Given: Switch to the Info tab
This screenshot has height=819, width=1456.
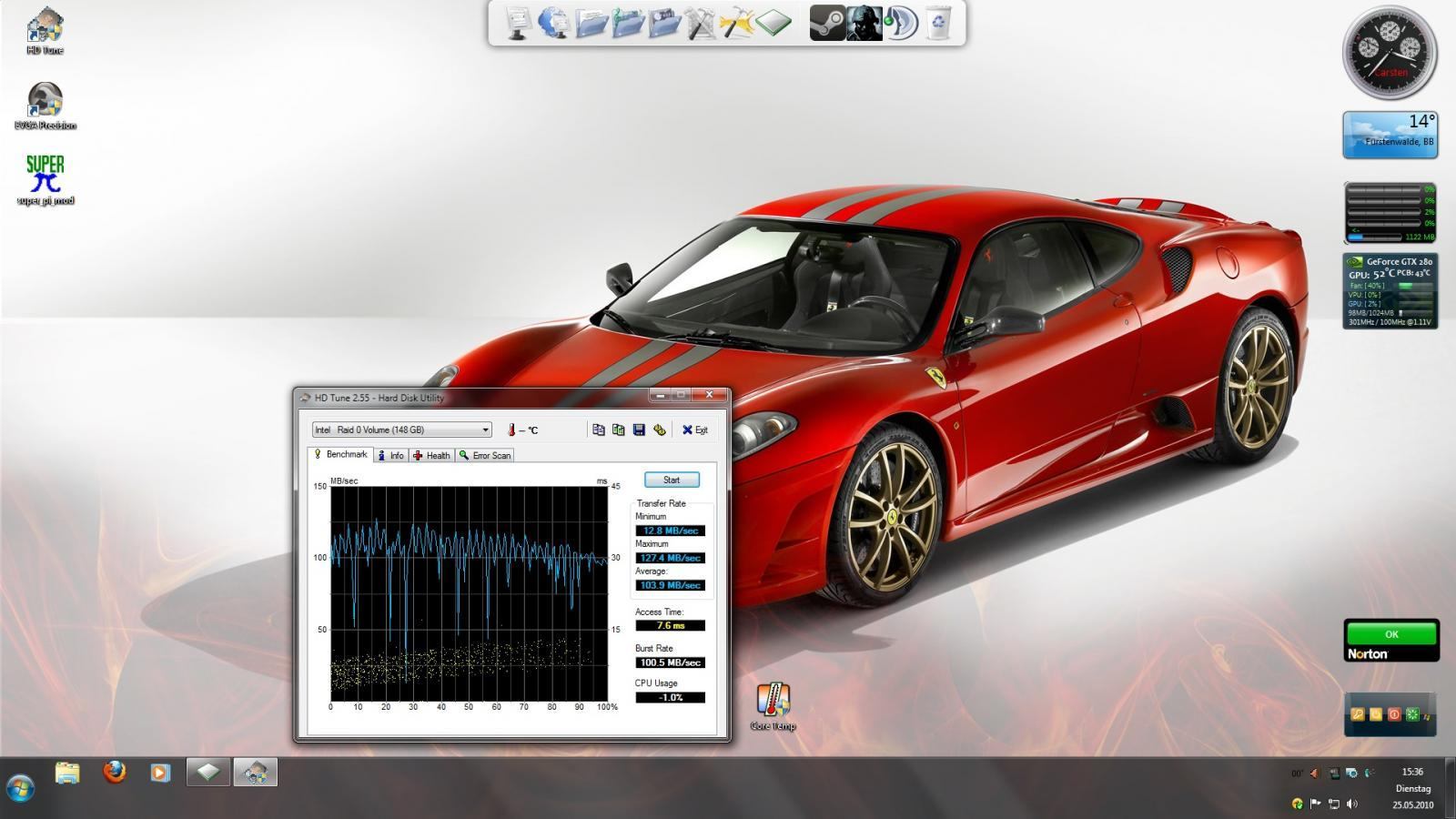Looking at the screenshot, I should tap(391, 455).
